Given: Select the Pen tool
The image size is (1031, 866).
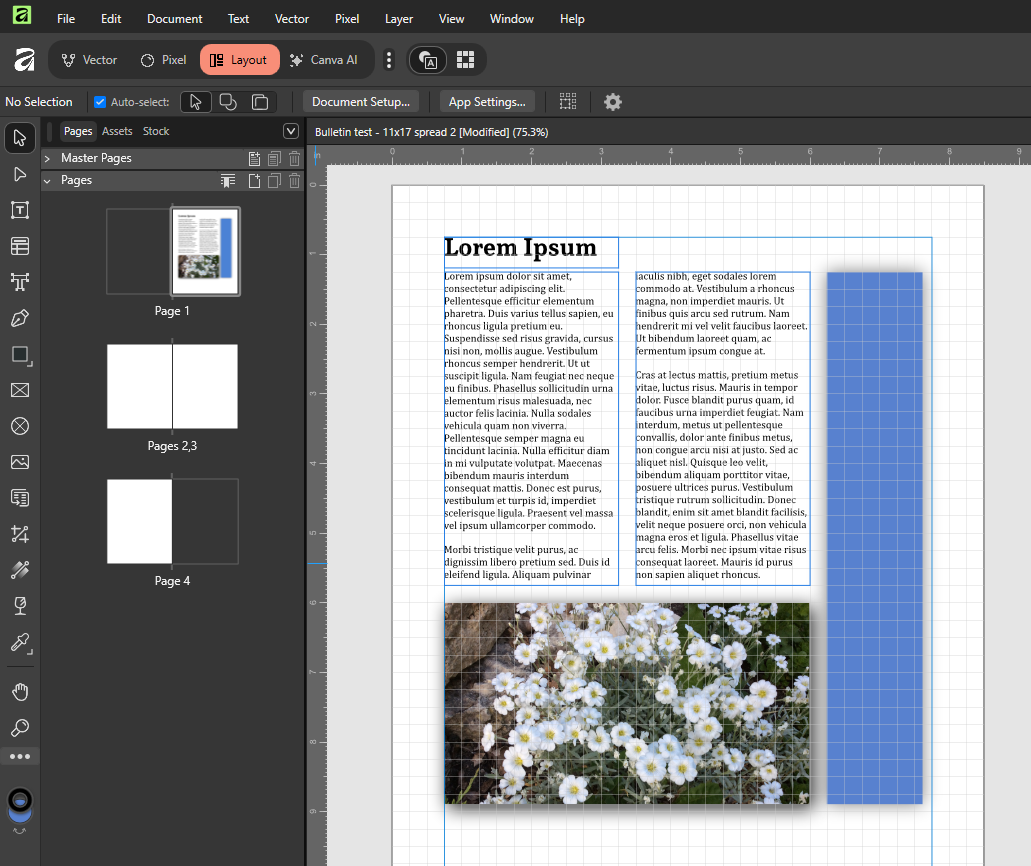Looking at the screenshot, I should (20, 318).
